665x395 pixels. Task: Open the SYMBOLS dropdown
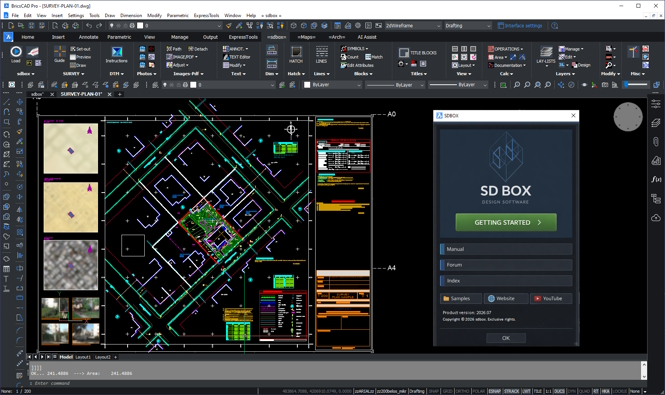pyautogui.click(x=355, y=49)
